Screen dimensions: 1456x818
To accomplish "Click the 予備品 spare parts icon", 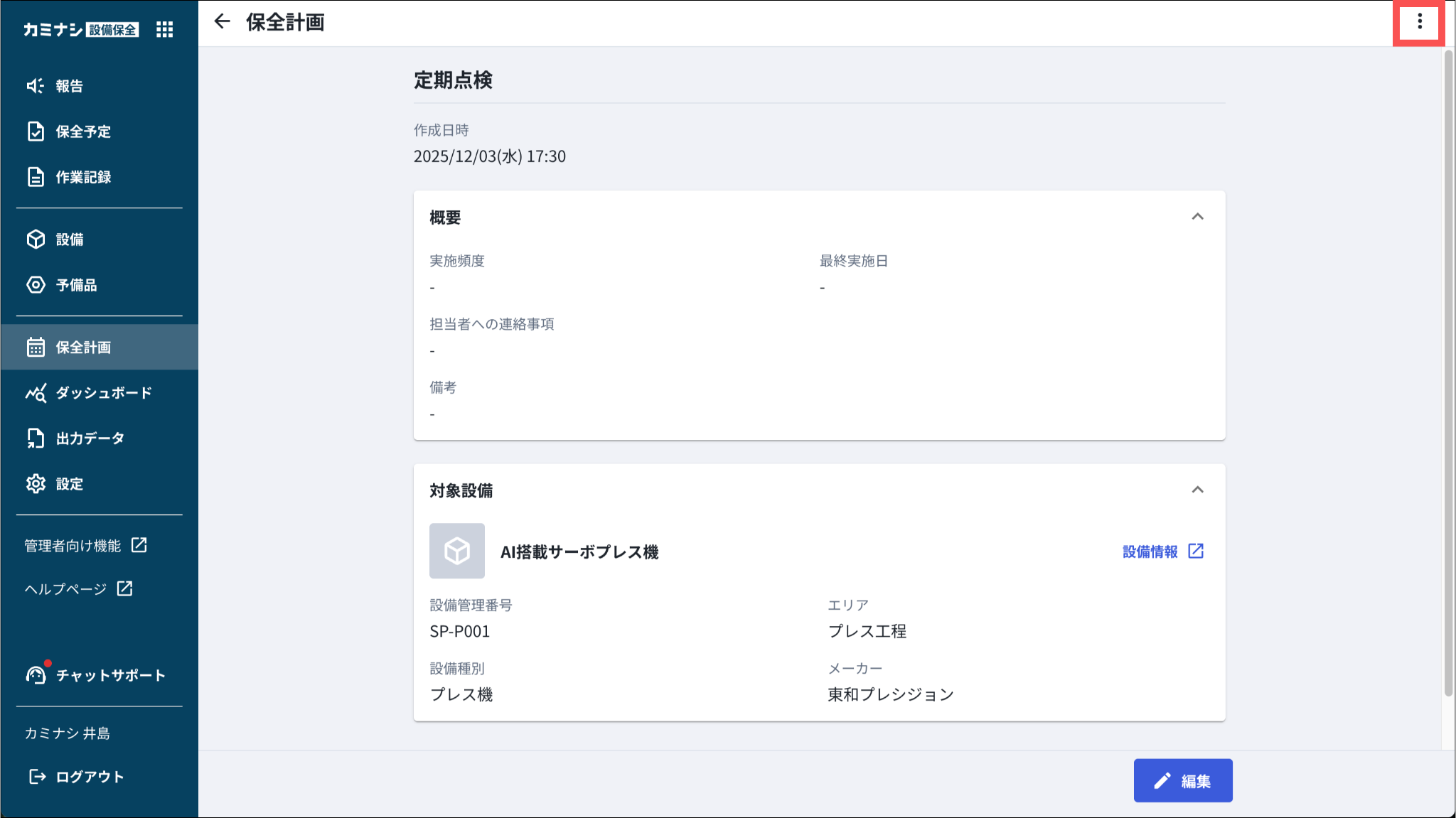I will click(36, 285).
